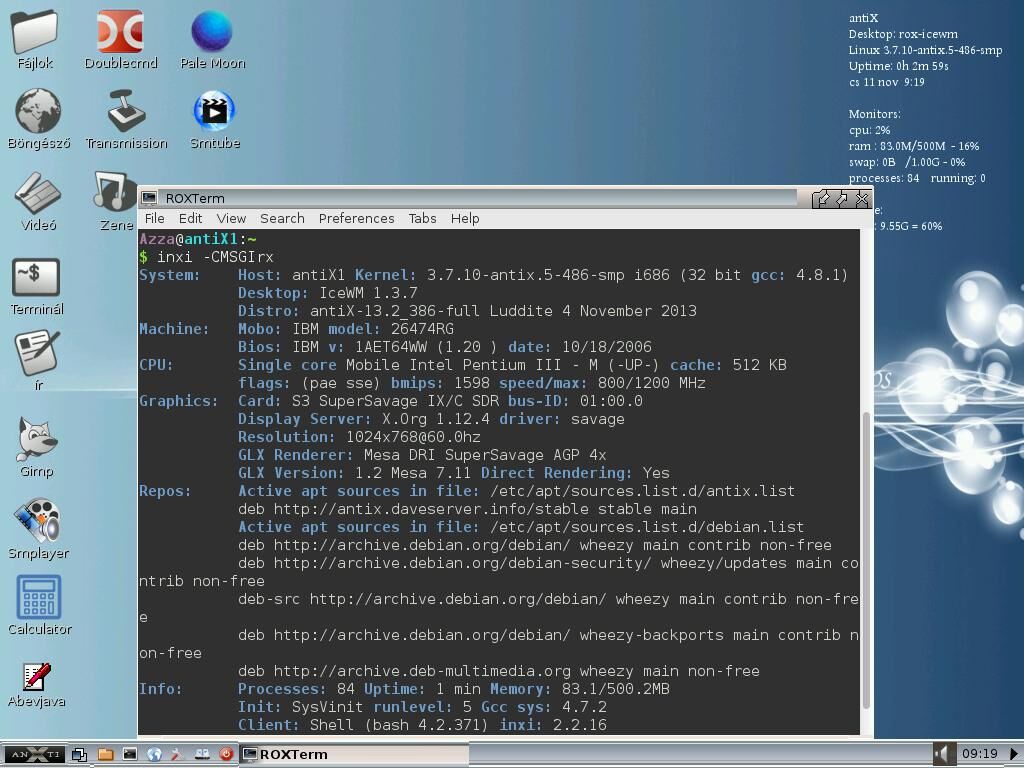Viewport: 1024px width, 768px height.
Task: Click the ROXTerm vertical scrollbar thumb
Action: (867, 560)
